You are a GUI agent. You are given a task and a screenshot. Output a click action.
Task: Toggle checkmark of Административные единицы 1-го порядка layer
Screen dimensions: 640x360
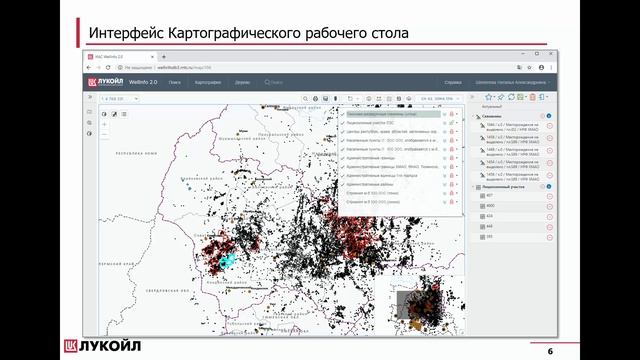coord(343,176)
